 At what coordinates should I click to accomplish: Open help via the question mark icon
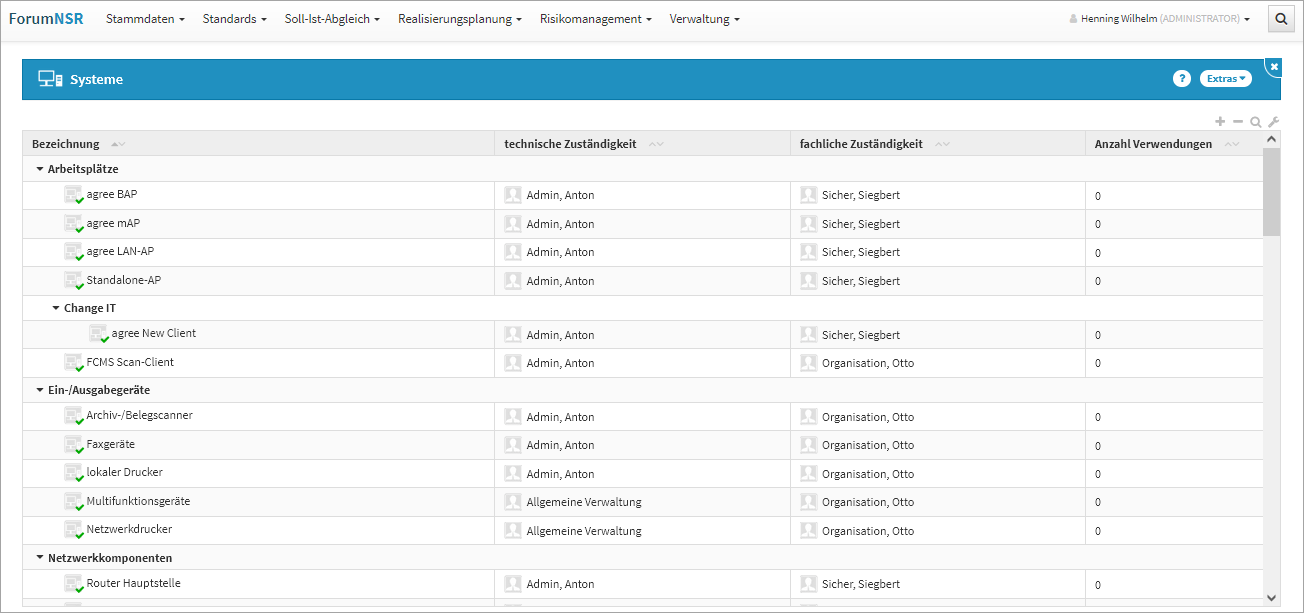click(1181, 79)
